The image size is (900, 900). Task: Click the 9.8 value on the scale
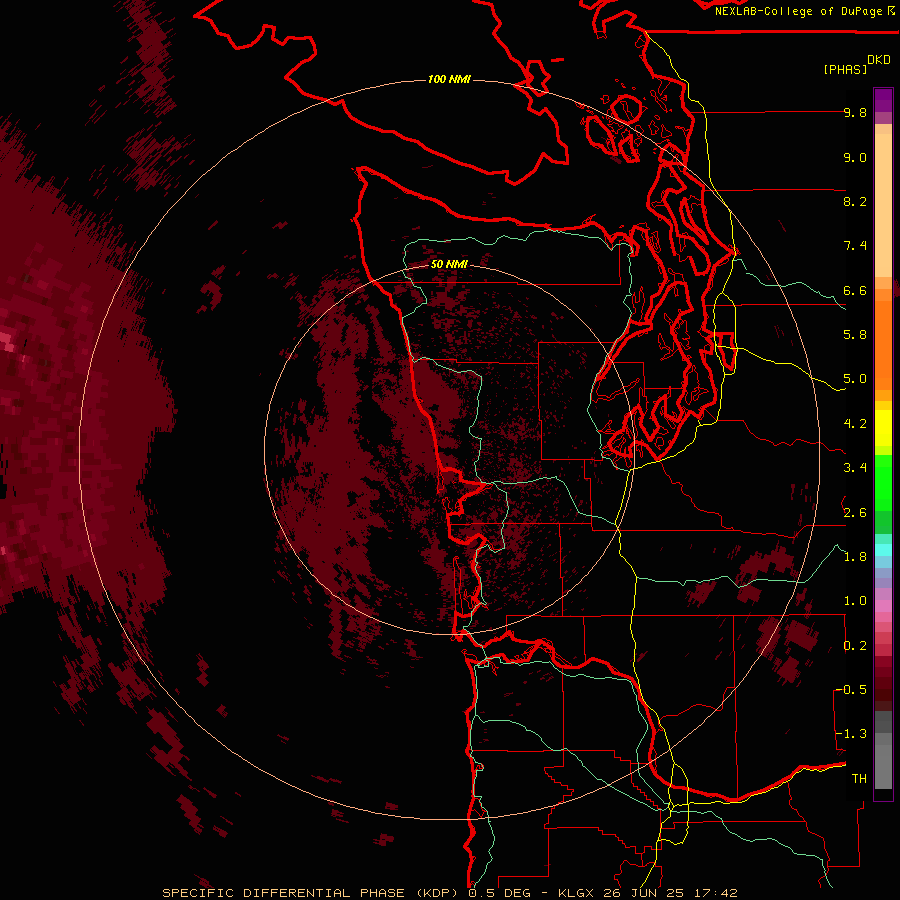[x=855, y=112]
